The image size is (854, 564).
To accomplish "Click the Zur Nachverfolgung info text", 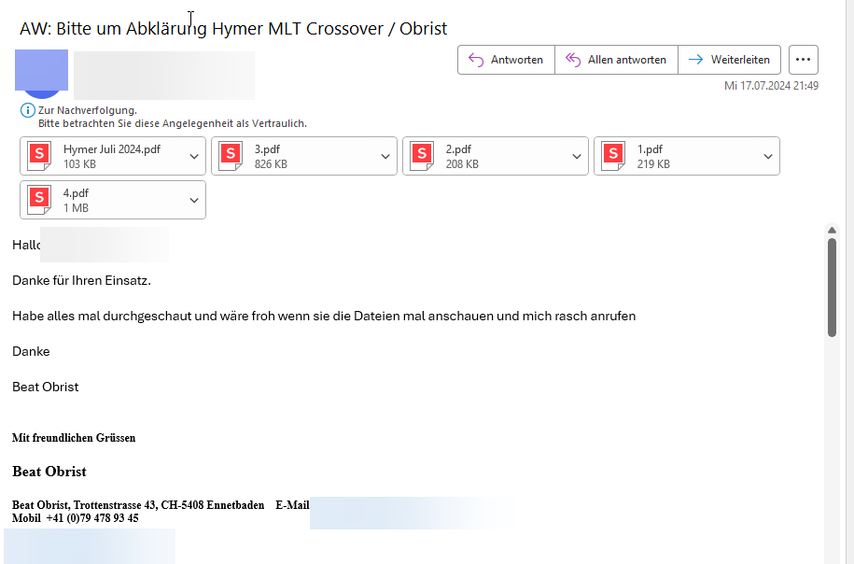I will (88, 110).
